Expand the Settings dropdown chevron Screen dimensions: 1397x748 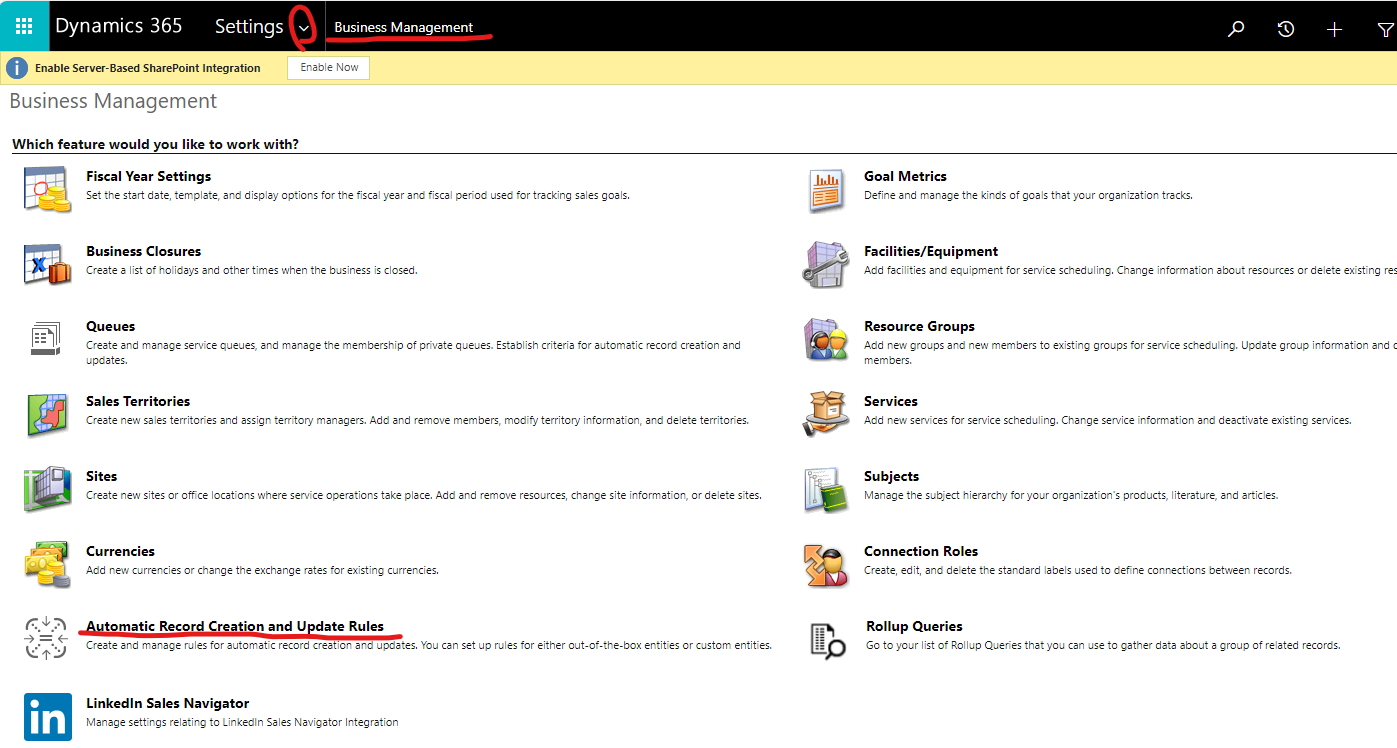click(304, 28)
